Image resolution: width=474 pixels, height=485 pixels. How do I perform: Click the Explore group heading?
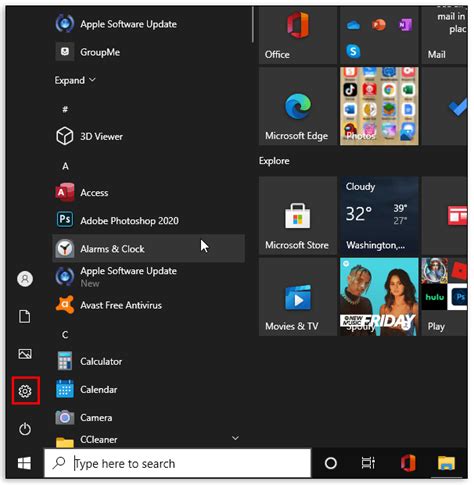274,161
